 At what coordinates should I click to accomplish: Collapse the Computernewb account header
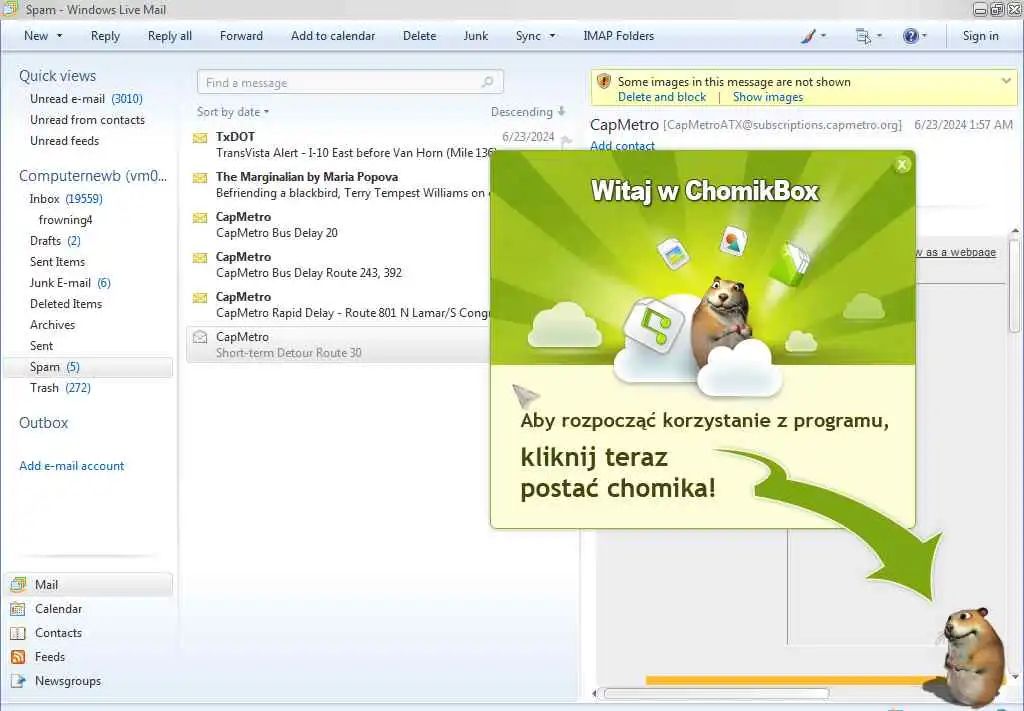pos(93,176)
